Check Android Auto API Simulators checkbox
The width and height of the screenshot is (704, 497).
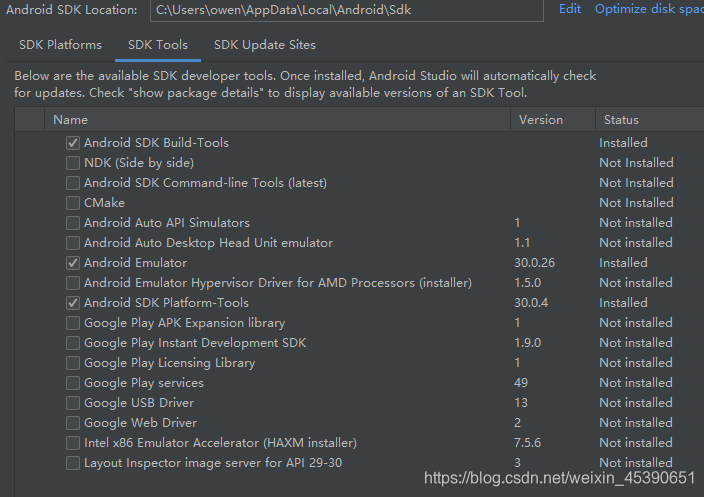pyautogui.click(x=73, y=223)
